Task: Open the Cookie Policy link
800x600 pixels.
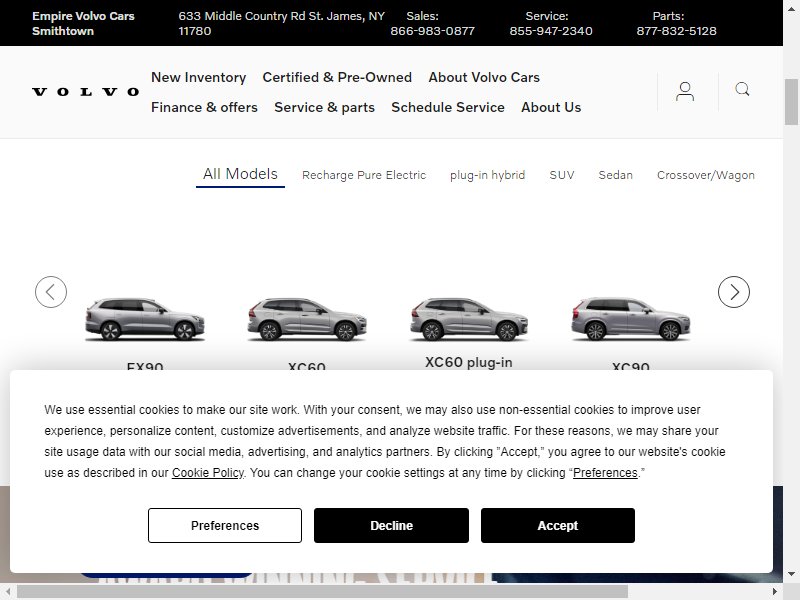Action: [x=208, y=473]
